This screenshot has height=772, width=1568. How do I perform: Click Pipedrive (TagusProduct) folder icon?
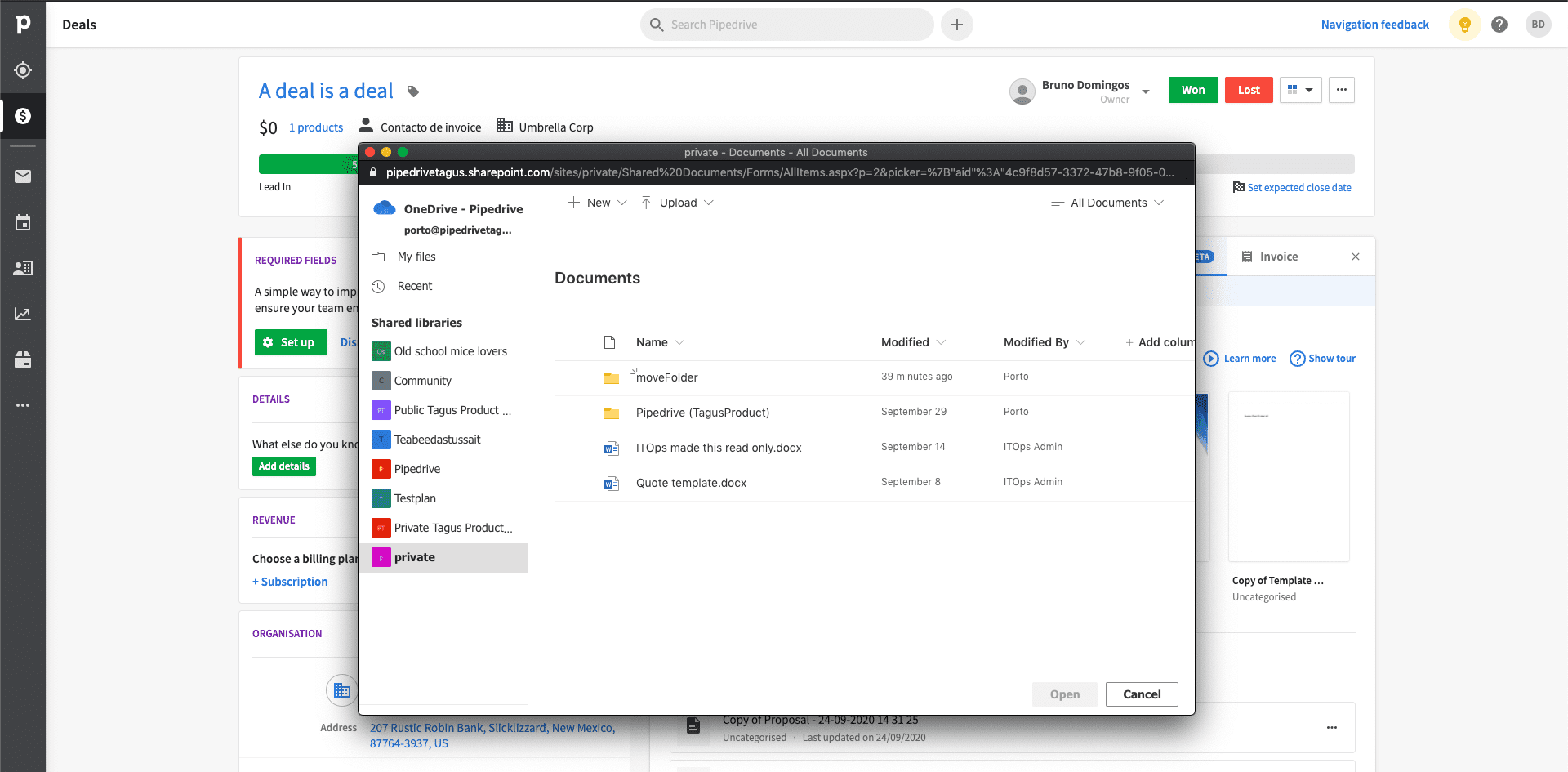point(611,413)
